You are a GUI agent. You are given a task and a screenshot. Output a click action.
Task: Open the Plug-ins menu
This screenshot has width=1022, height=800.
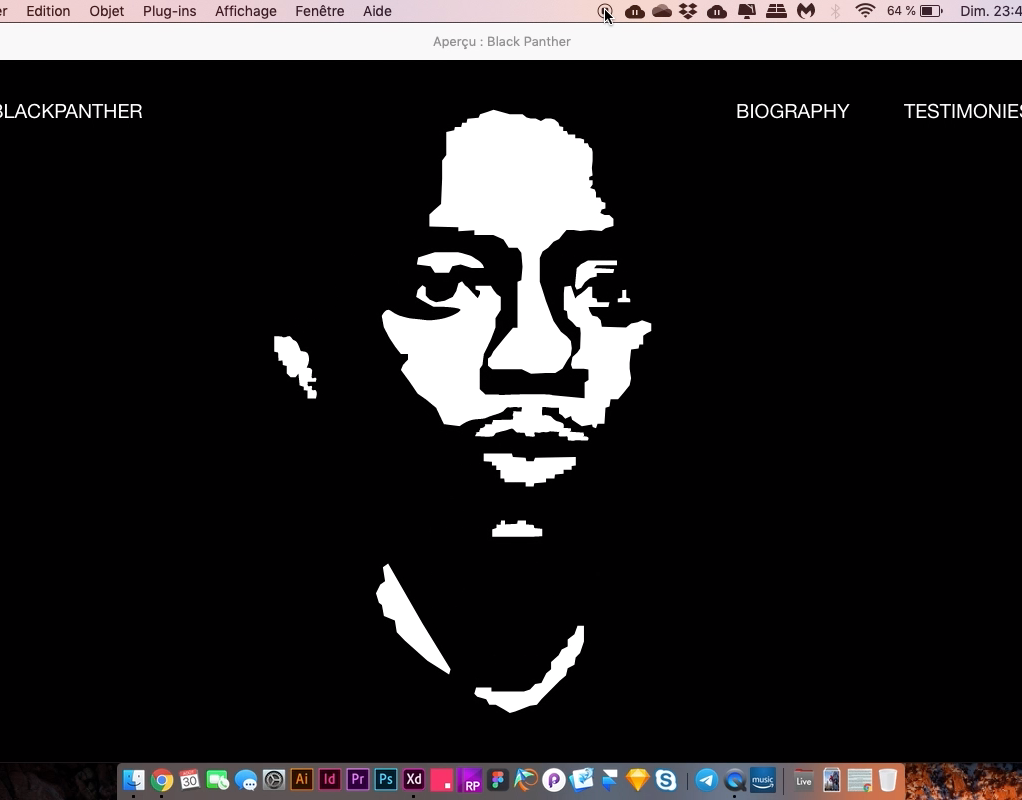169,11
